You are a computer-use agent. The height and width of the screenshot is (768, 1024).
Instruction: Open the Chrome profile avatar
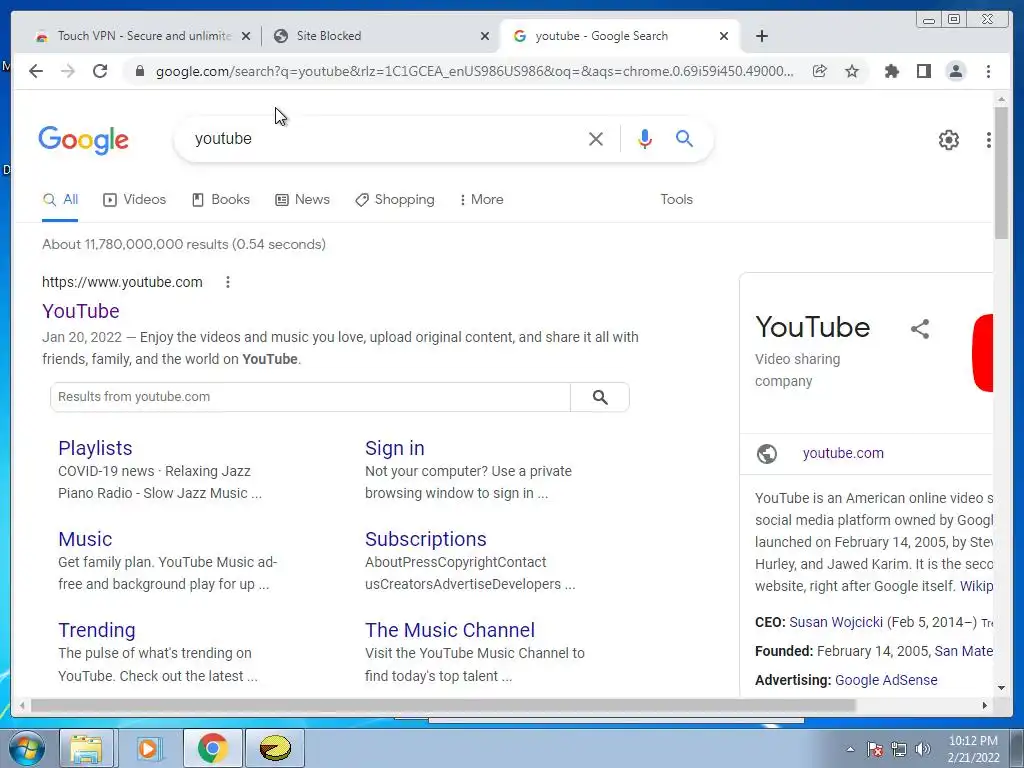coord(955,71)
